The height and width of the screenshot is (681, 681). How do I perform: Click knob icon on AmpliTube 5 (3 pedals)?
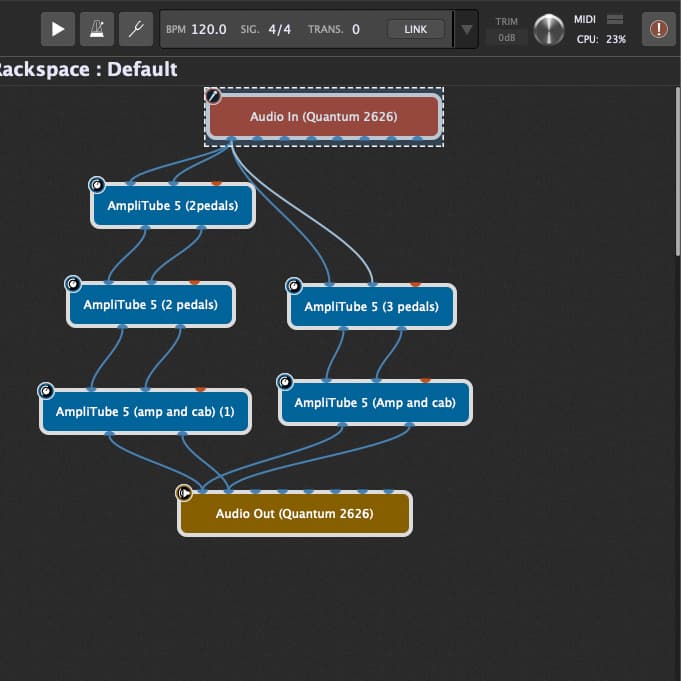pyautogui.click(x=294, y=286)
